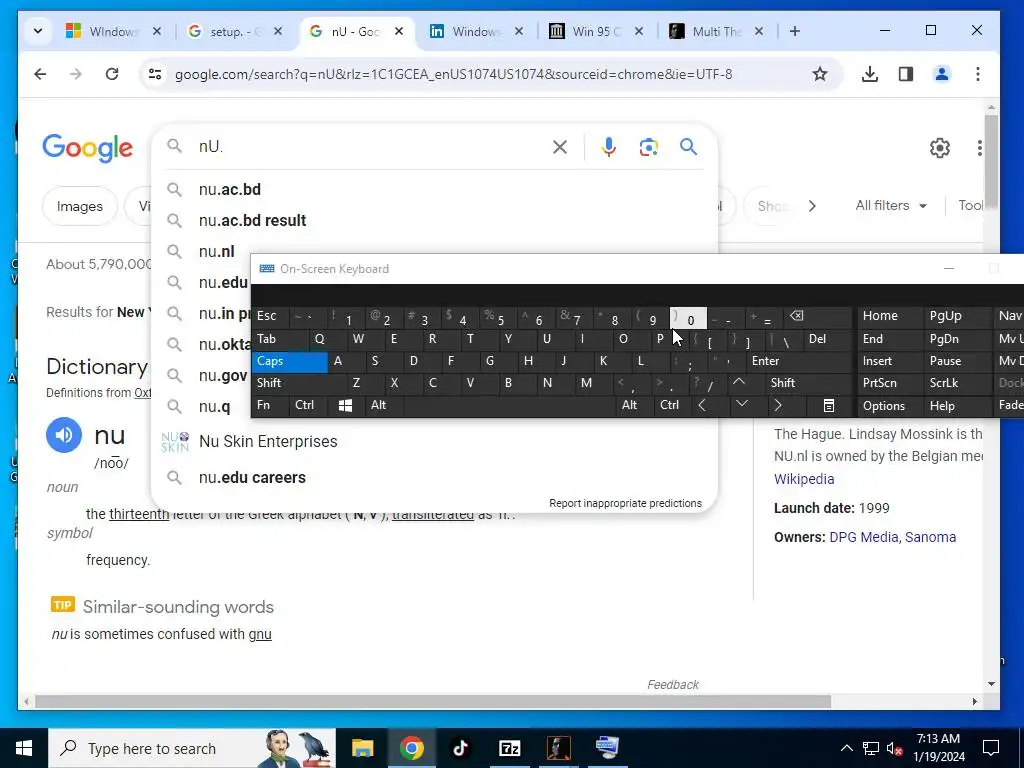Submit search with magnifier icon

pos(688,147)
